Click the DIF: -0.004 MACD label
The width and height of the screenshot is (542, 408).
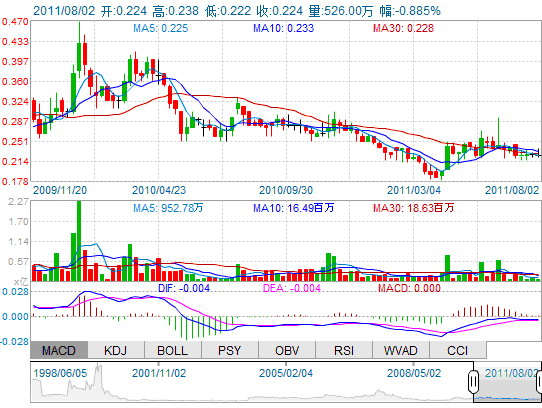[184, 288]
